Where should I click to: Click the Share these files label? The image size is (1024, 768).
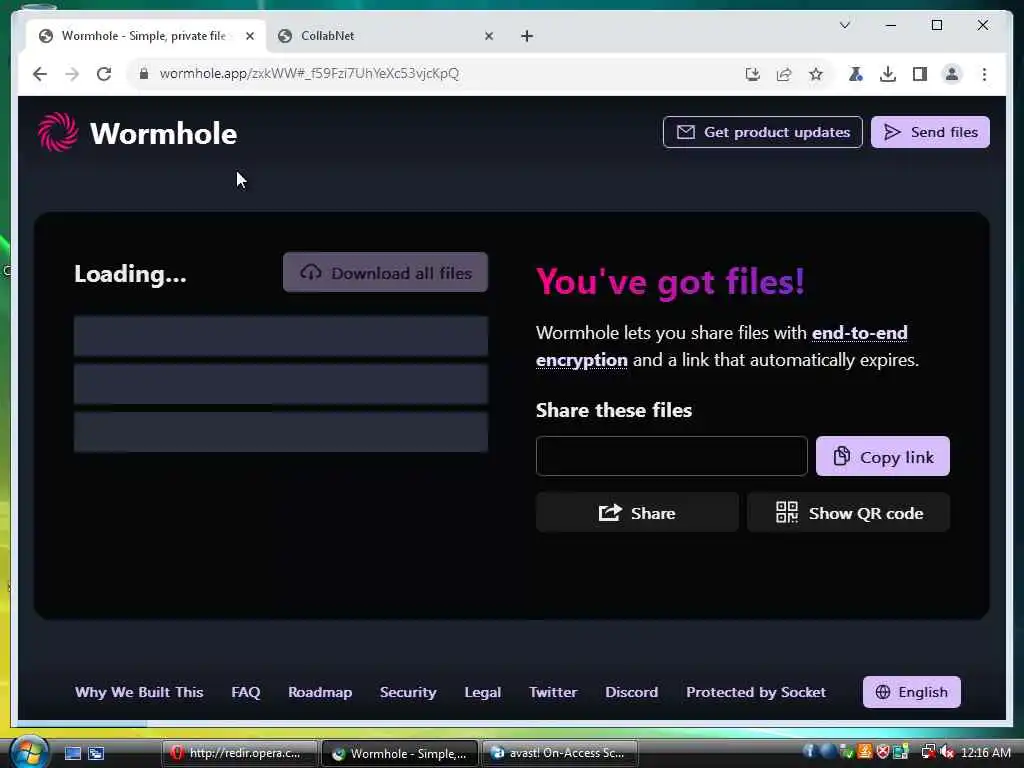click(x=614, y=410)
